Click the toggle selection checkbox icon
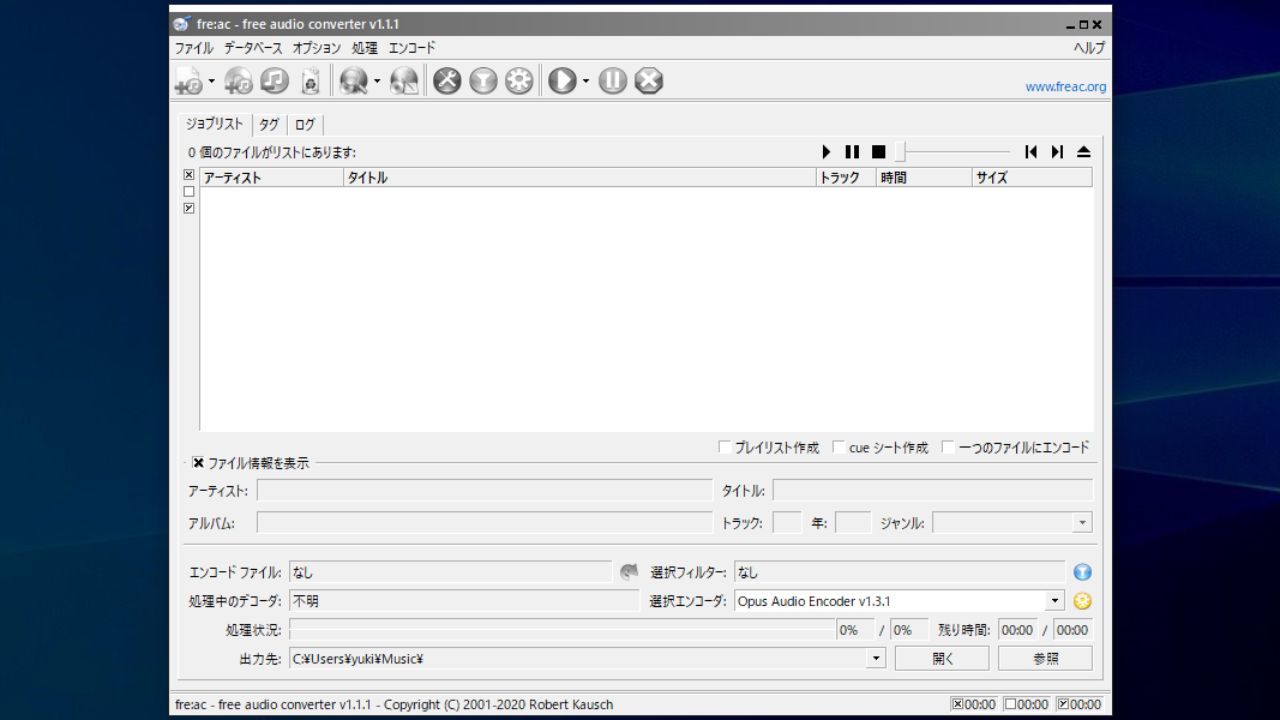 (189, 208)
